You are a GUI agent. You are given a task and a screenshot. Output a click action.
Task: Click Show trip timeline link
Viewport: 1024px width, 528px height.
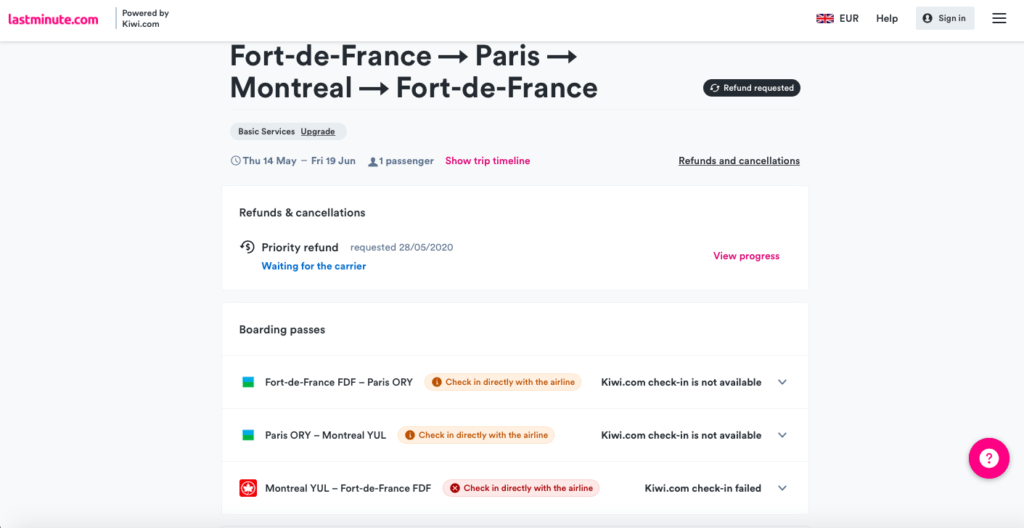[x=487, y=161]
